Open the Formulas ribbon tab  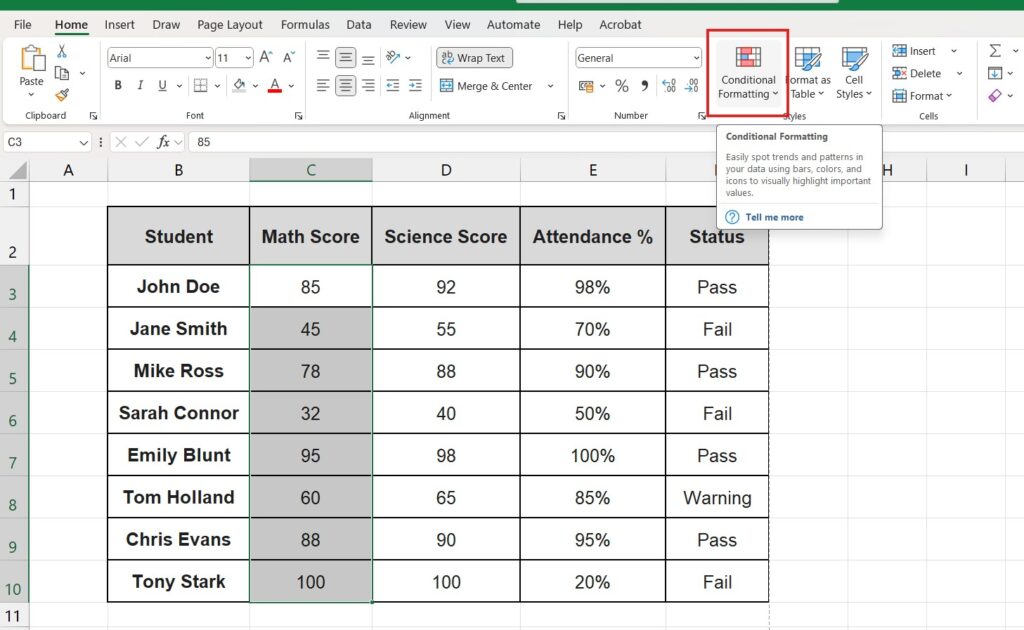coord(305,24)
